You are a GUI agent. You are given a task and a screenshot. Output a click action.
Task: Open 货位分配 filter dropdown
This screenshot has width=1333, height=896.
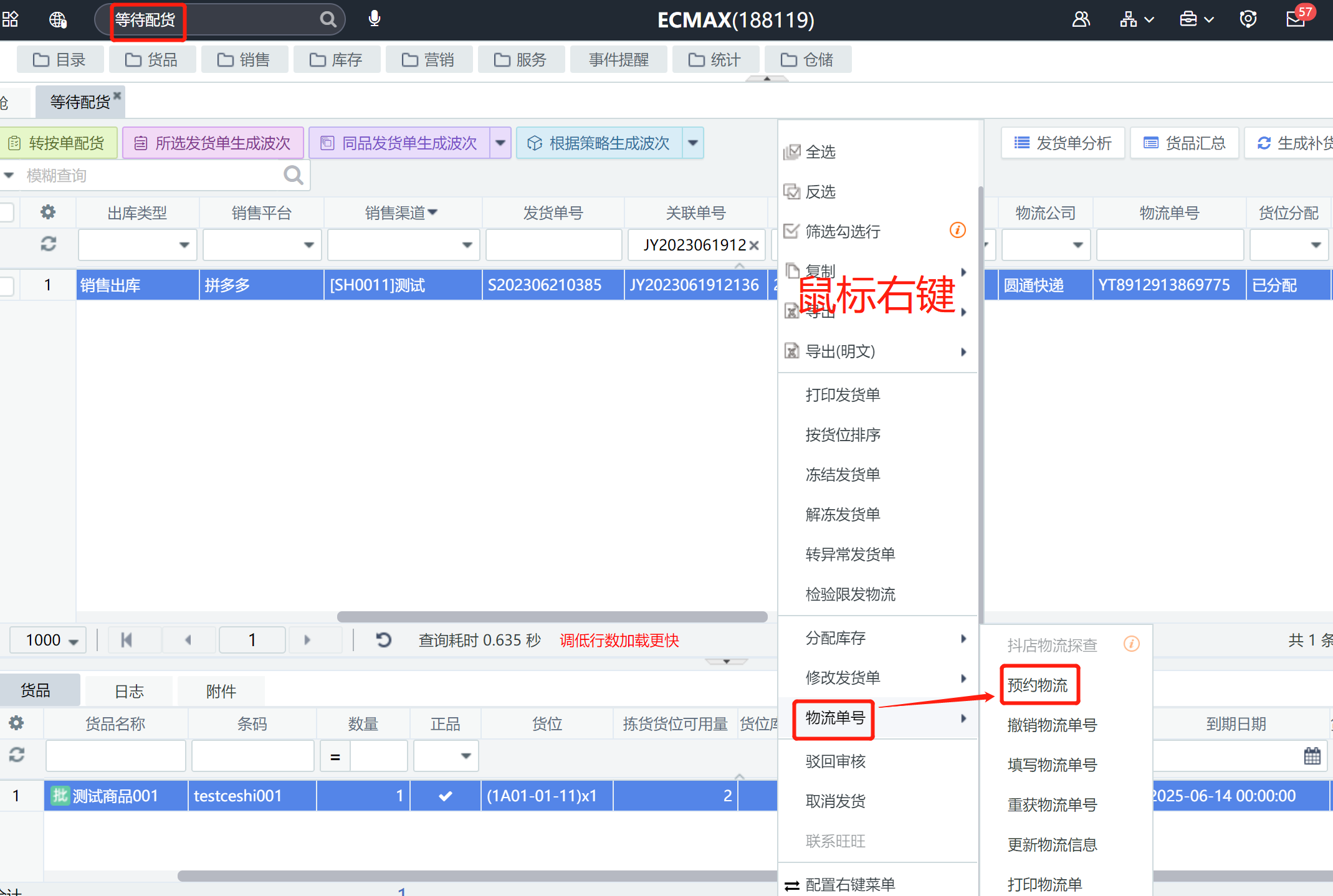click(x=1316, y=245)
